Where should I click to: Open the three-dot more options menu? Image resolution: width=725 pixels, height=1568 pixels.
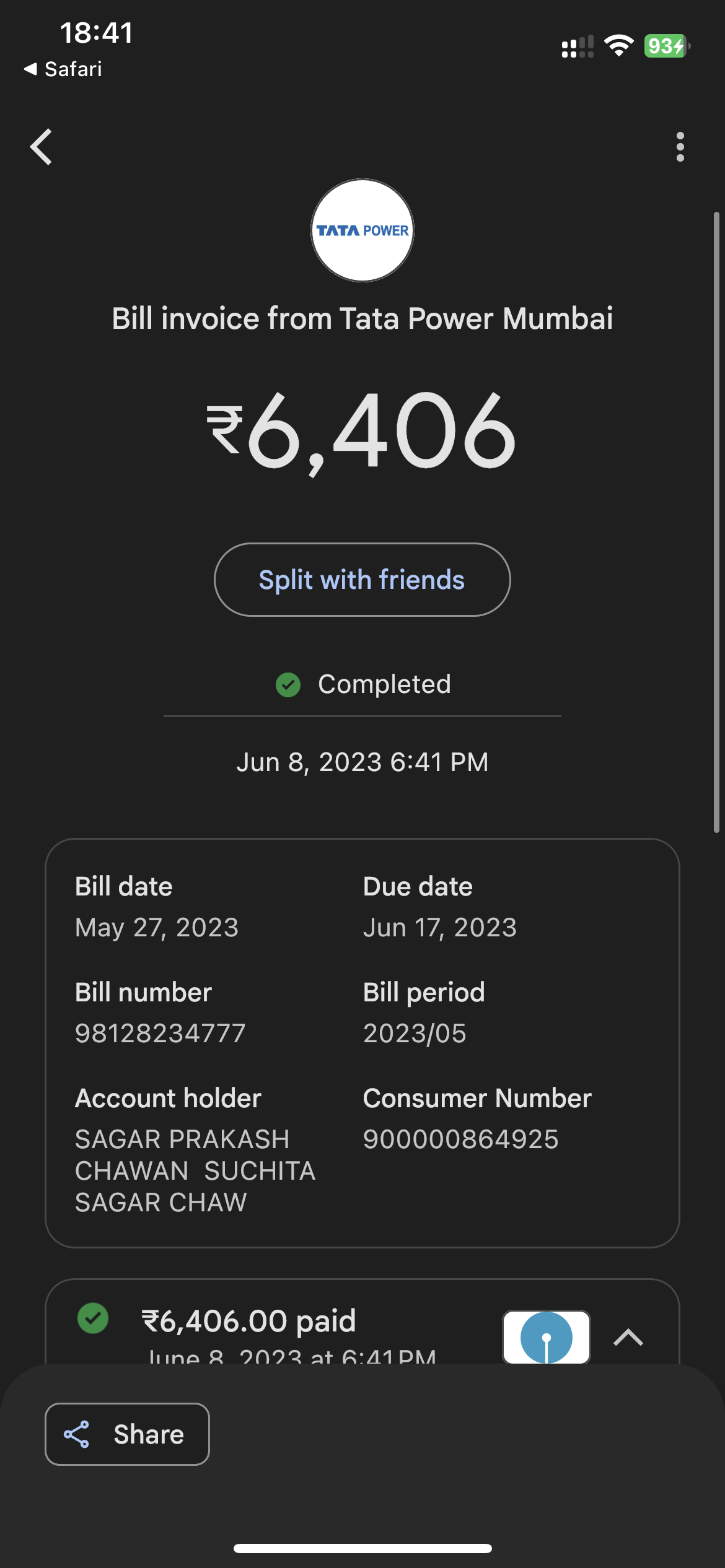(x=680, y=147)
